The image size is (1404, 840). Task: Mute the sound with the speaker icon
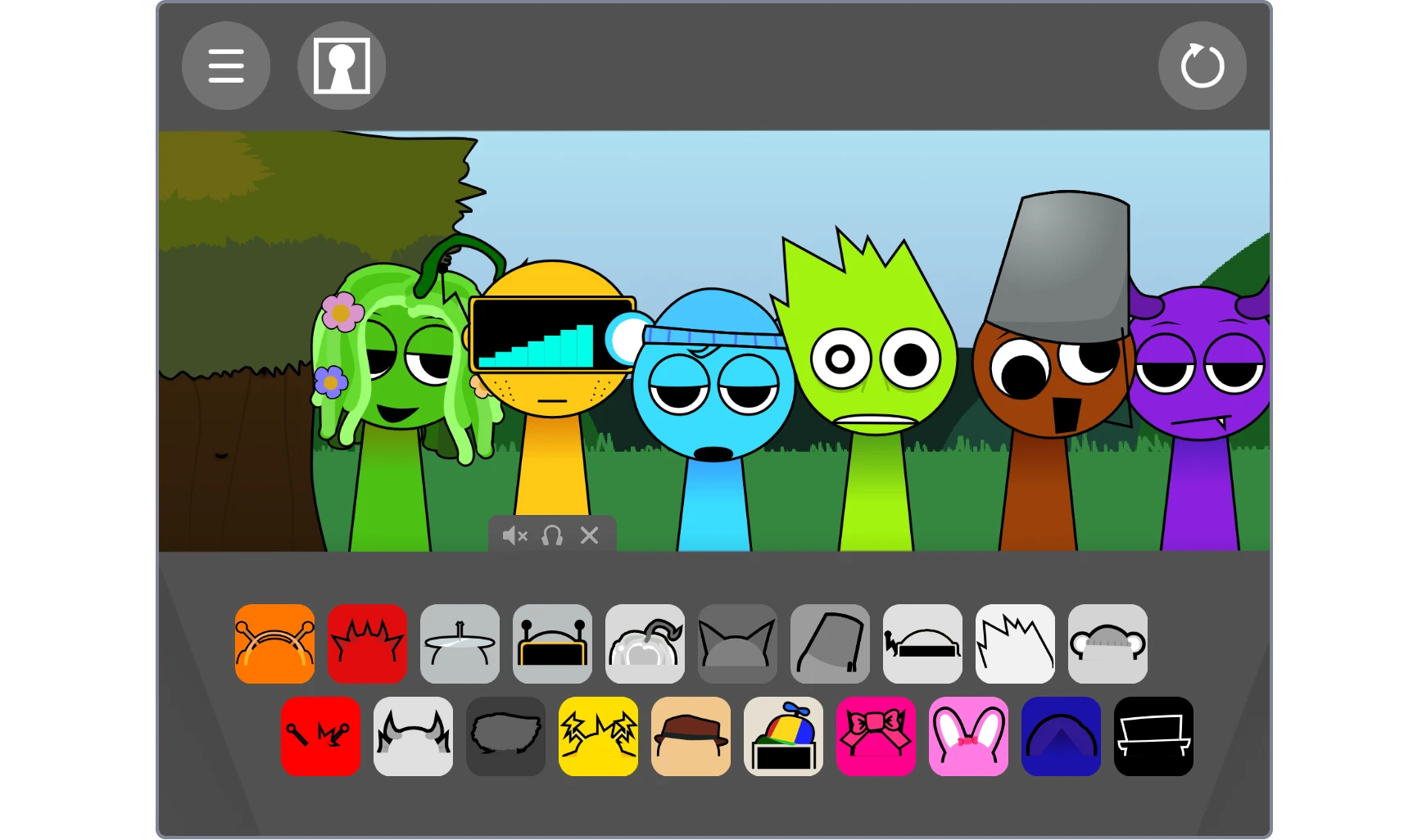click(x=514, y=535)
